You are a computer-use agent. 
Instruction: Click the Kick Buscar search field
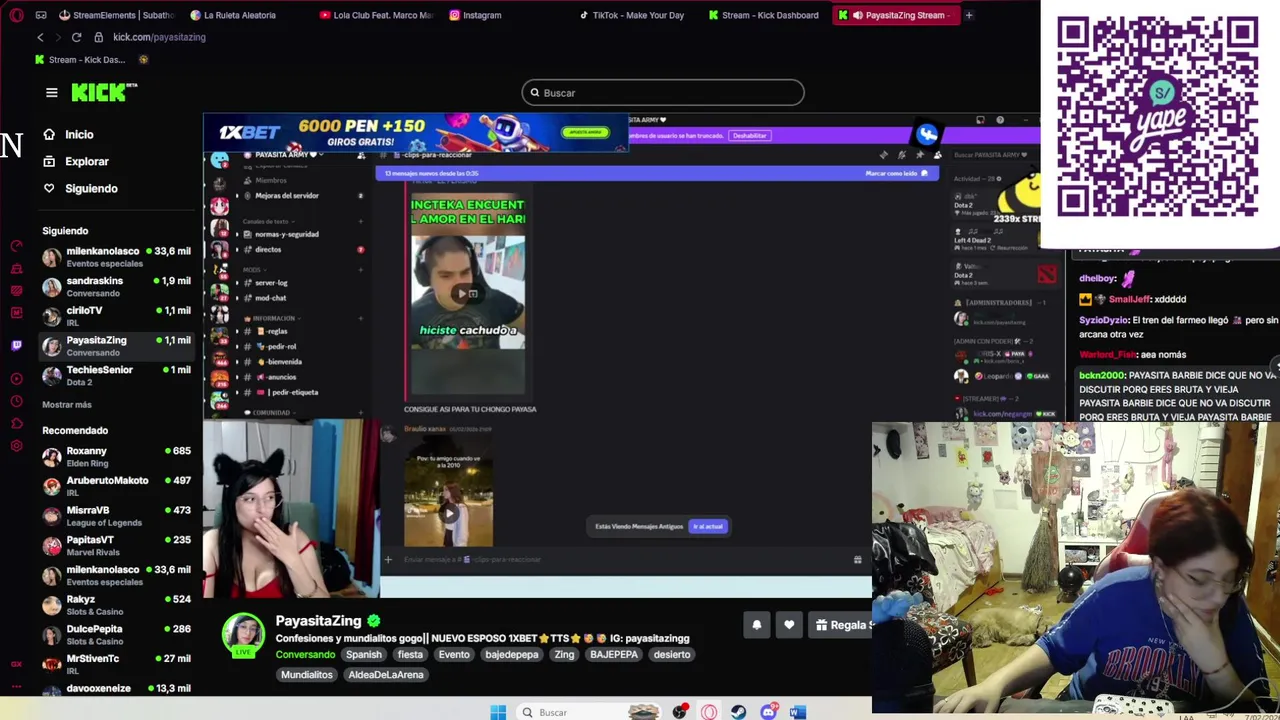coord(662,93)
